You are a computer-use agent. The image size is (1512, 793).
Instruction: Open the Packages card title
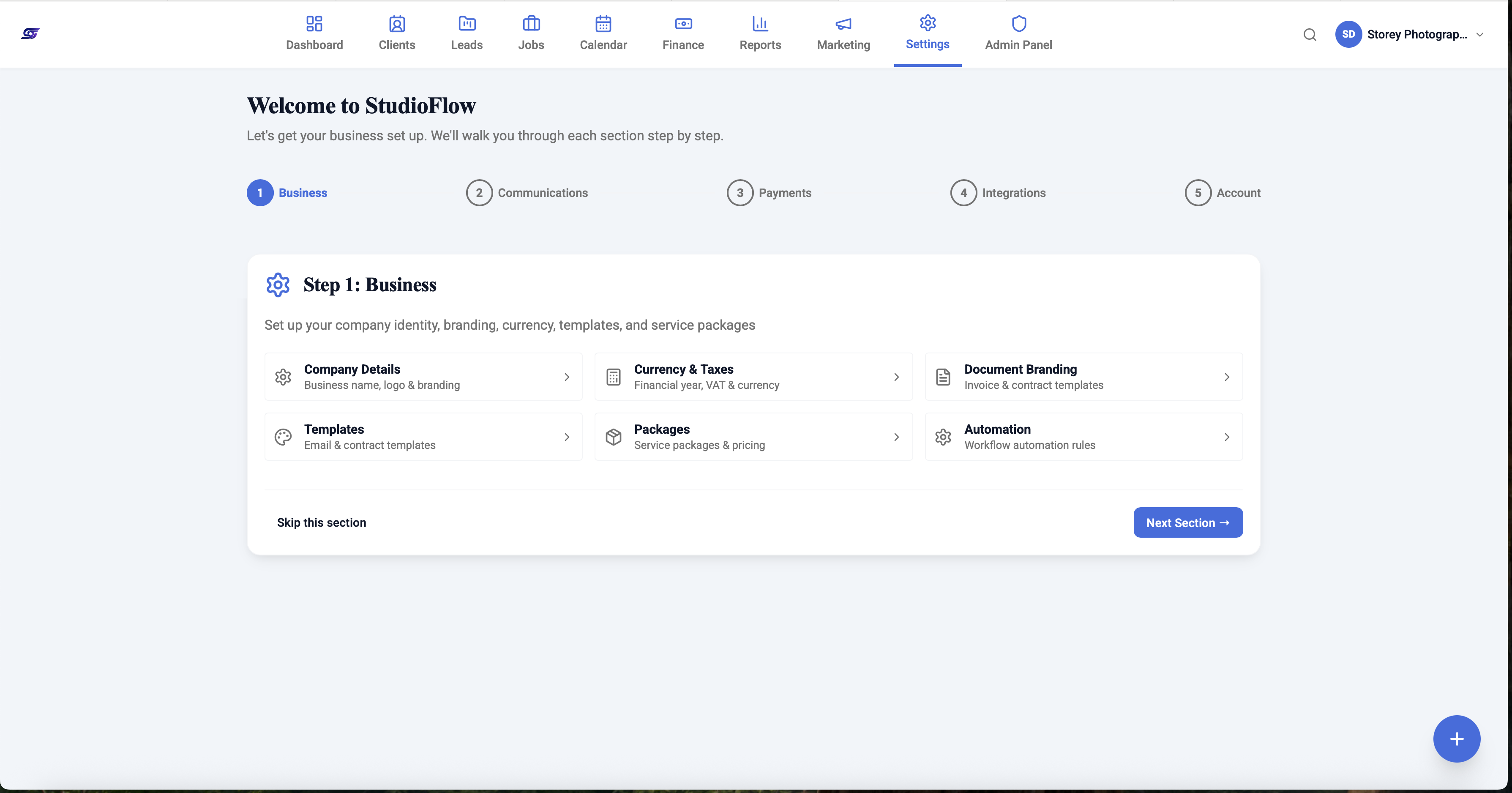tap(661, 429)
